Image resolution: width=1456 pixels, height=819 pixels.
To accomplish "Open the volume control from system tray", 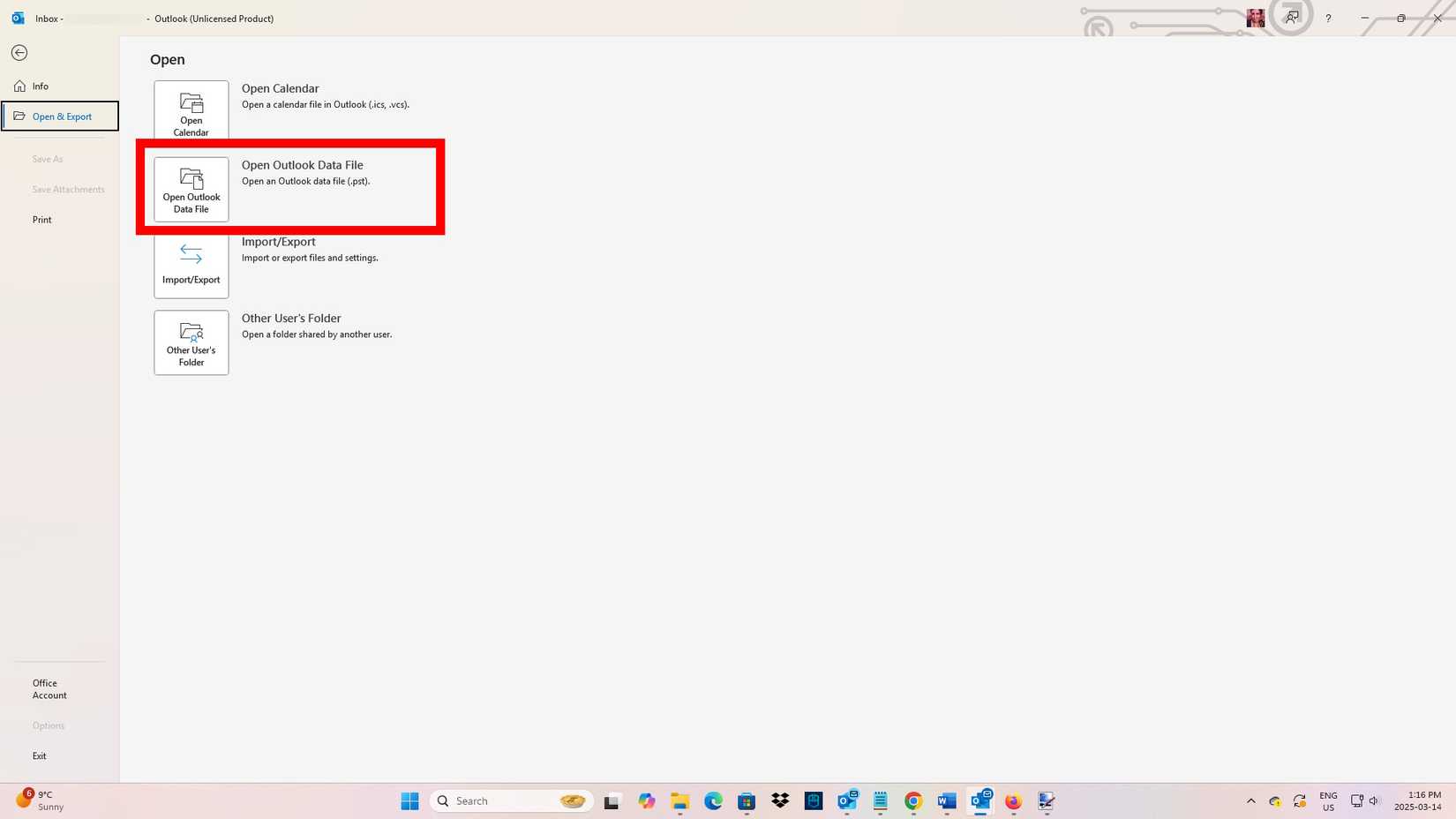I will tap(1373, 800).
